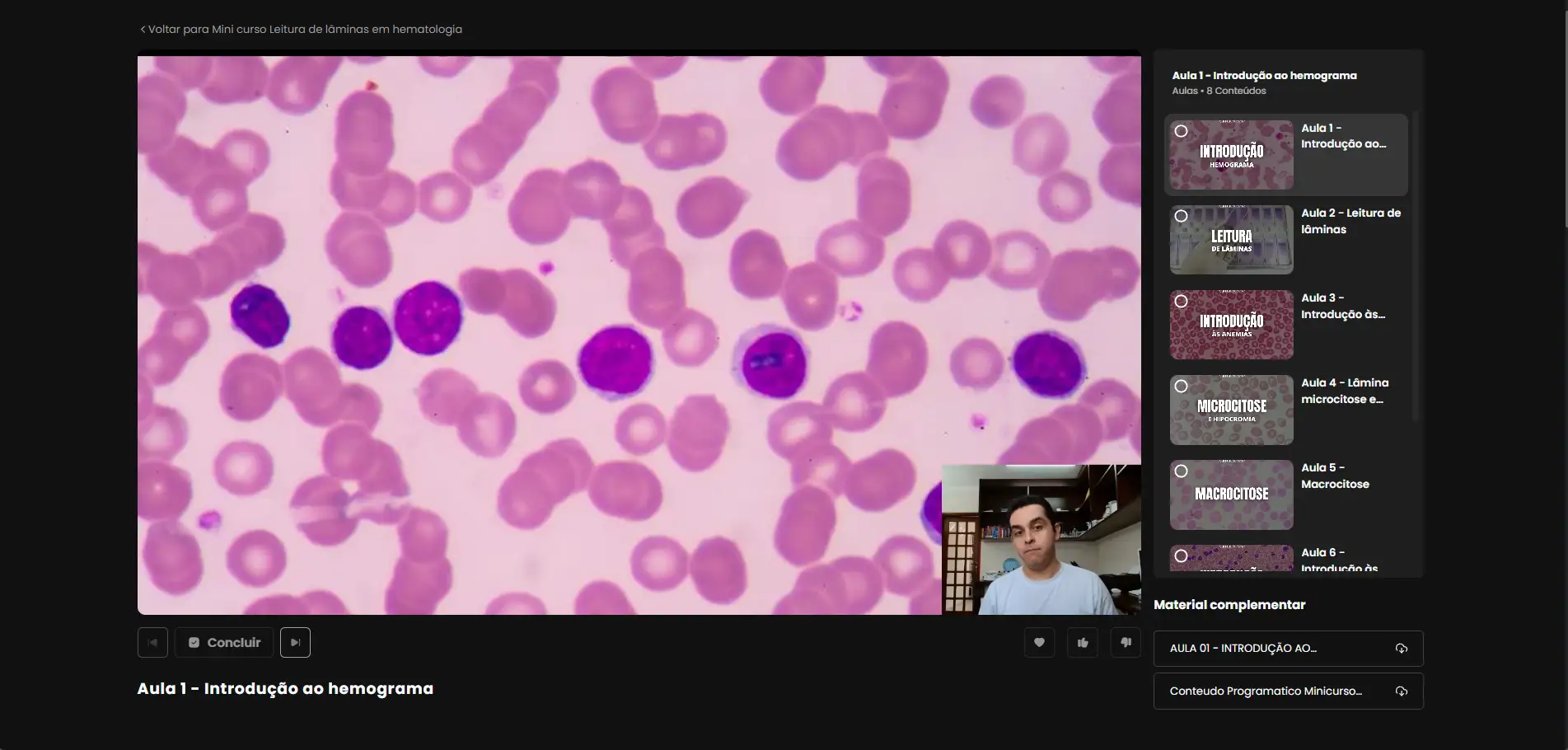Viewport: 1568px width, 750px height.
Task: Go to next lesson with skip-forward button
Action: (x=295, y=643)
